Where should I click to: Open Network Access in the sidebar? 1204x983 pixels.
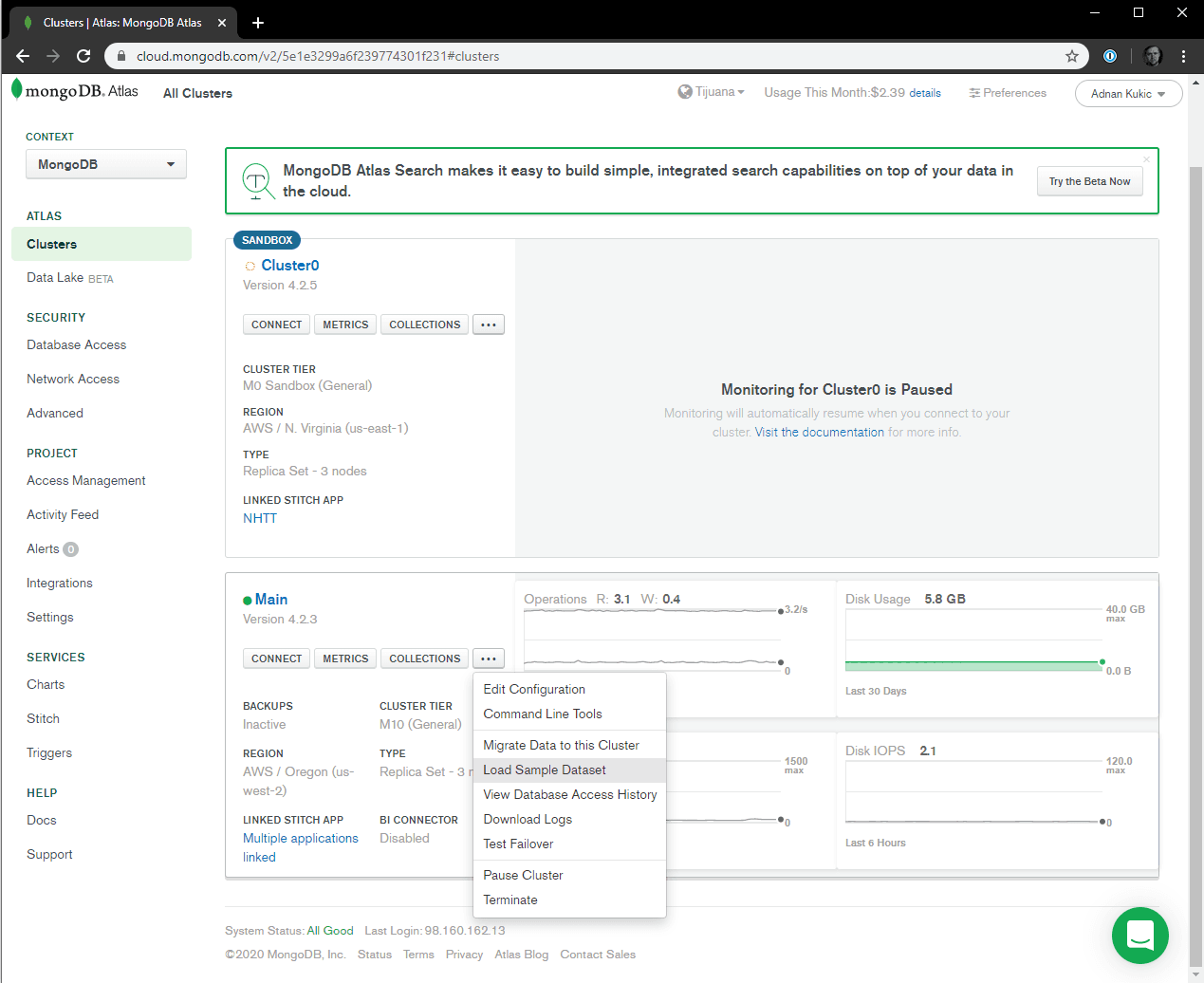[x=73, y=379]
